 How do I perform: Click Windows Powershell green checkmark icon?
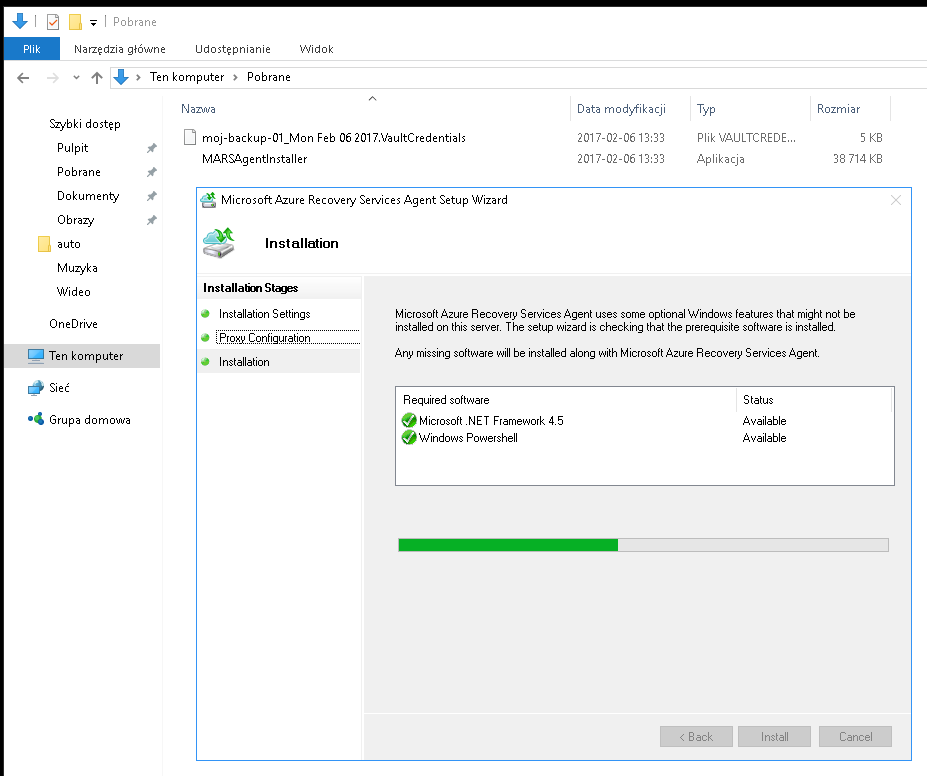[x=409, y=437]
